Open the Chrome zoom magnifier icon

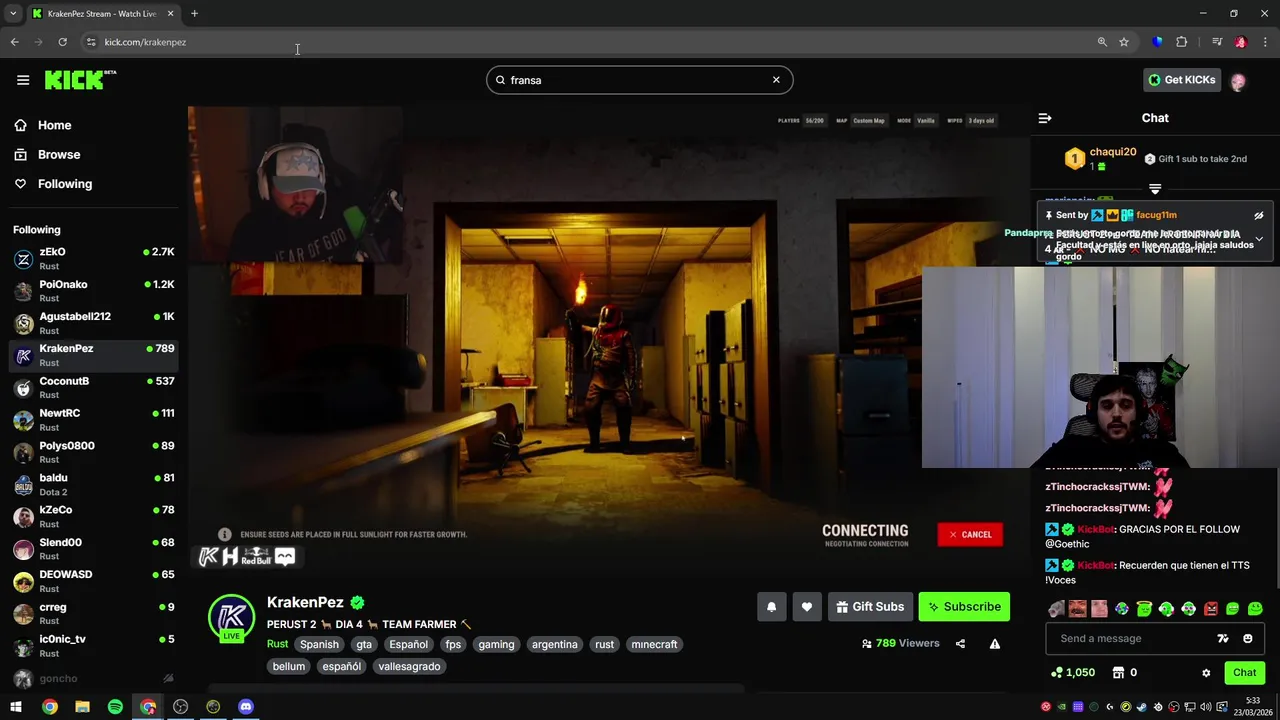click(1102, 42)
